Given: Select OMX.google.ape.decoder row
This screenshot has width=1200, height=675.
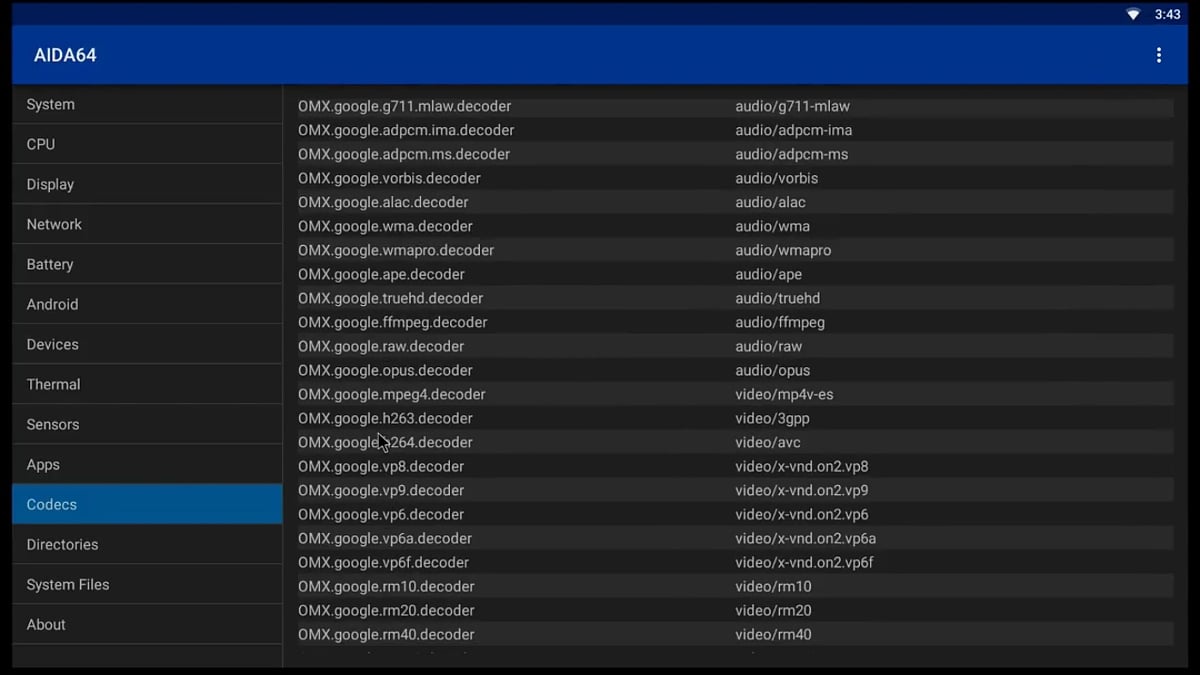Looking at the screenshot, I should pos(735,274).
